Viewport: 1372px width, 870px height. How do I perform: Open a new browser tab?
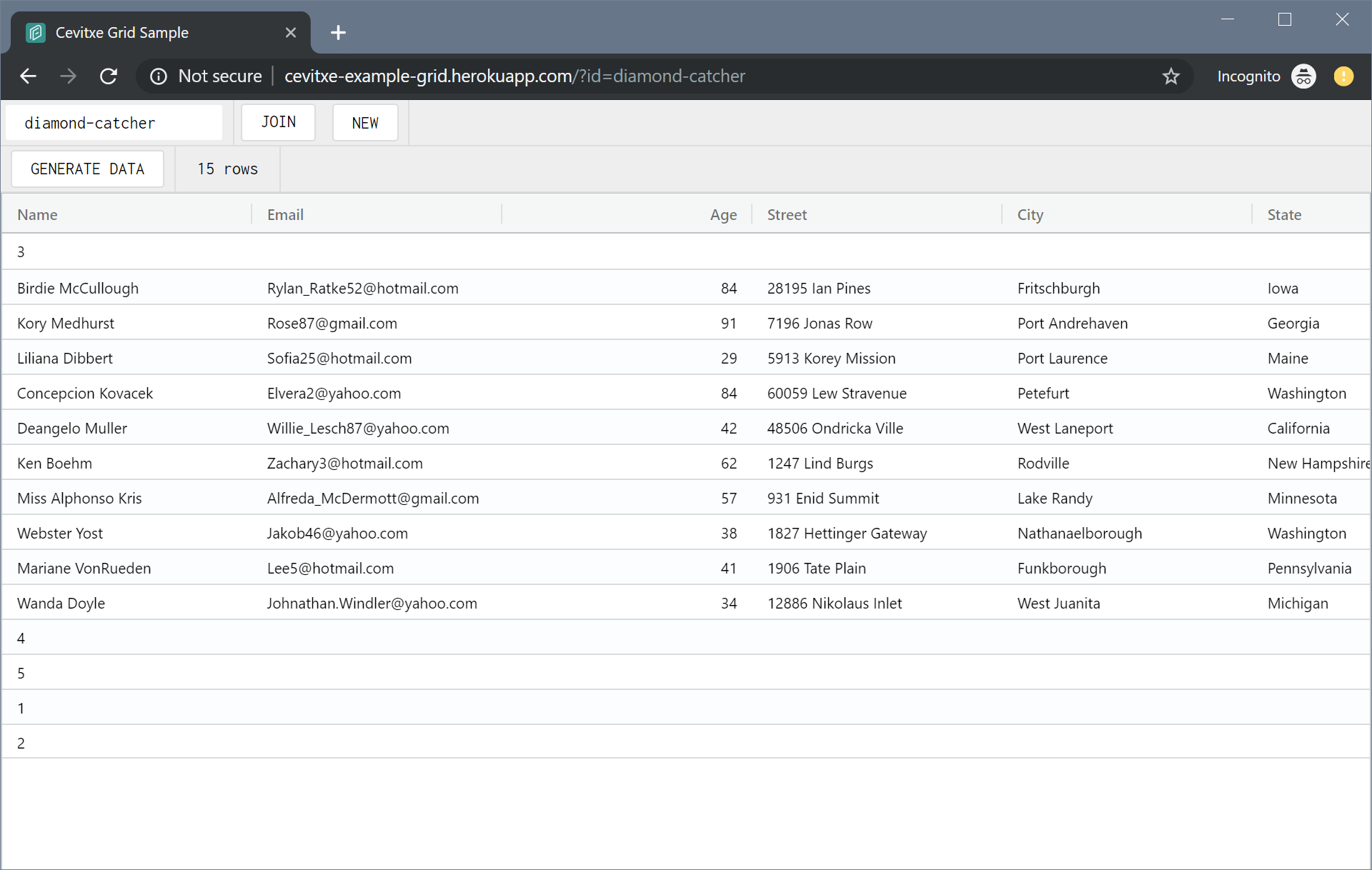coord(337,32)
